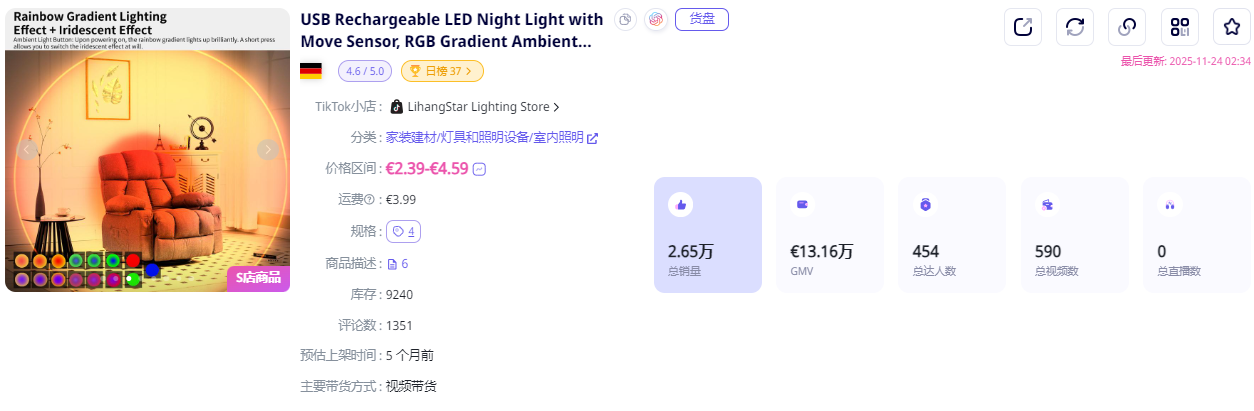Expand daily rank 日榜 37 badge
This screenshot has height=411, width=1254.
coord(442,71)
